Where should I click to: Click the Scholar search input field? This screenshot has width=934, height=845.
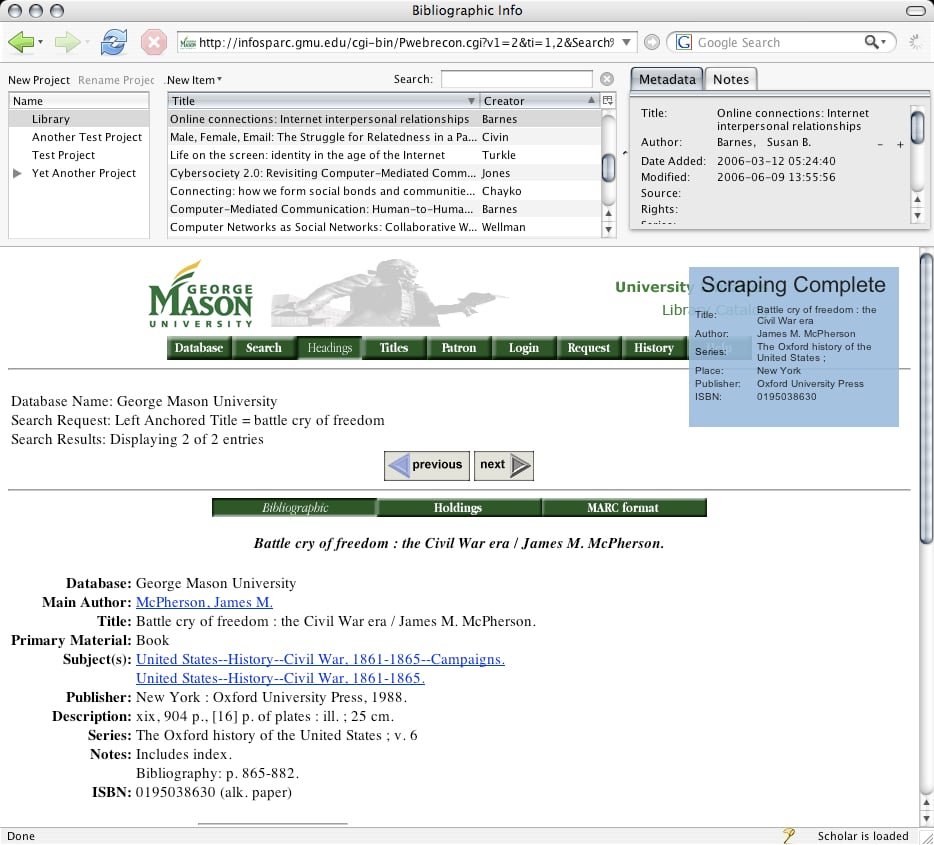517,79
